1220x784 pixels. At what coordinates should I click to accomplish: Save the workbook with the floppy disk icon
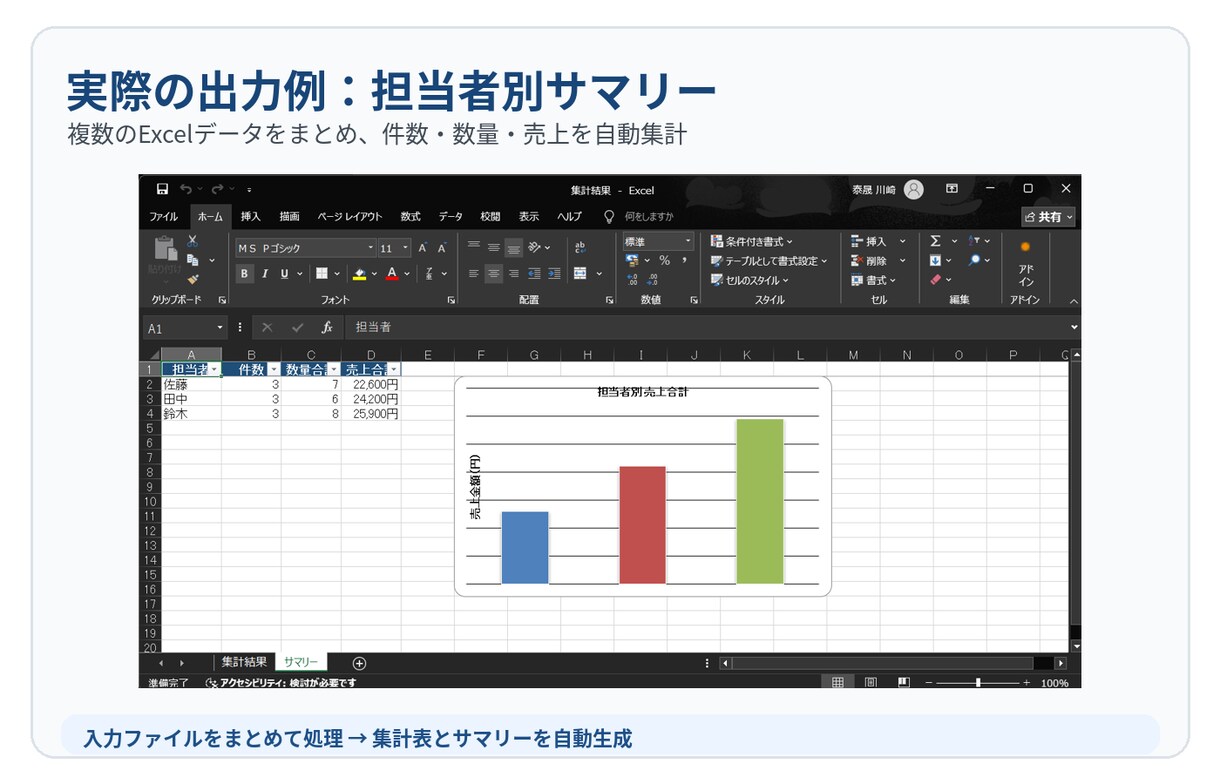(162, 189)
